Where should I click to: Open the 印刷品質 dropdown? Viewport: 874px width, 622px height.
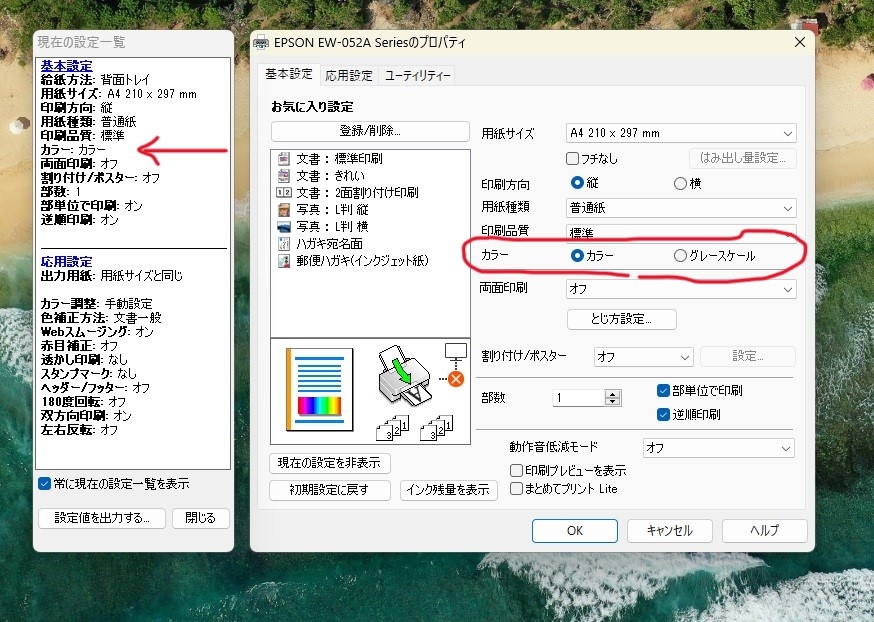click(x=681, y=232)
